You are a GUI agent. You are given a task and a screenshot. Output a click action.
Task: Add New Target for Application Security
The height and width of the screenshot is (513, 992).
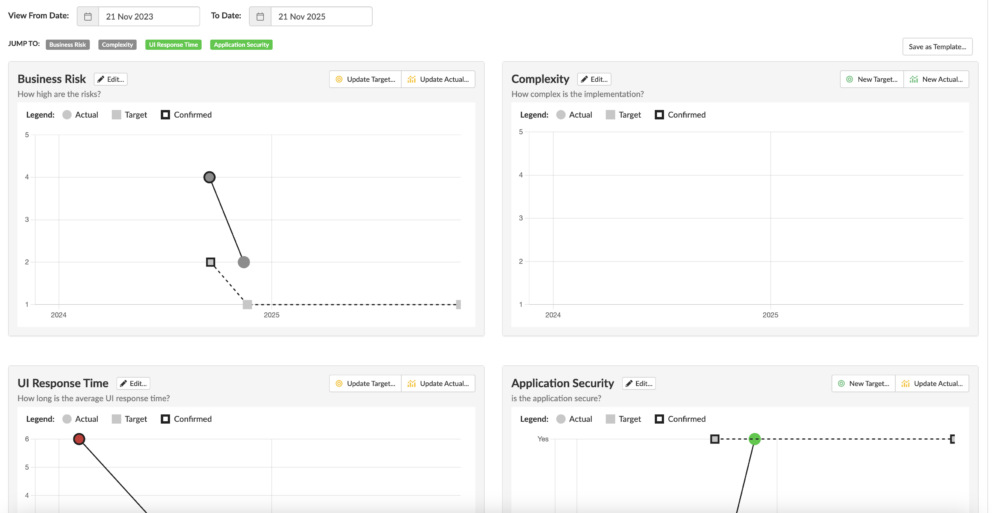click(864, 383)
